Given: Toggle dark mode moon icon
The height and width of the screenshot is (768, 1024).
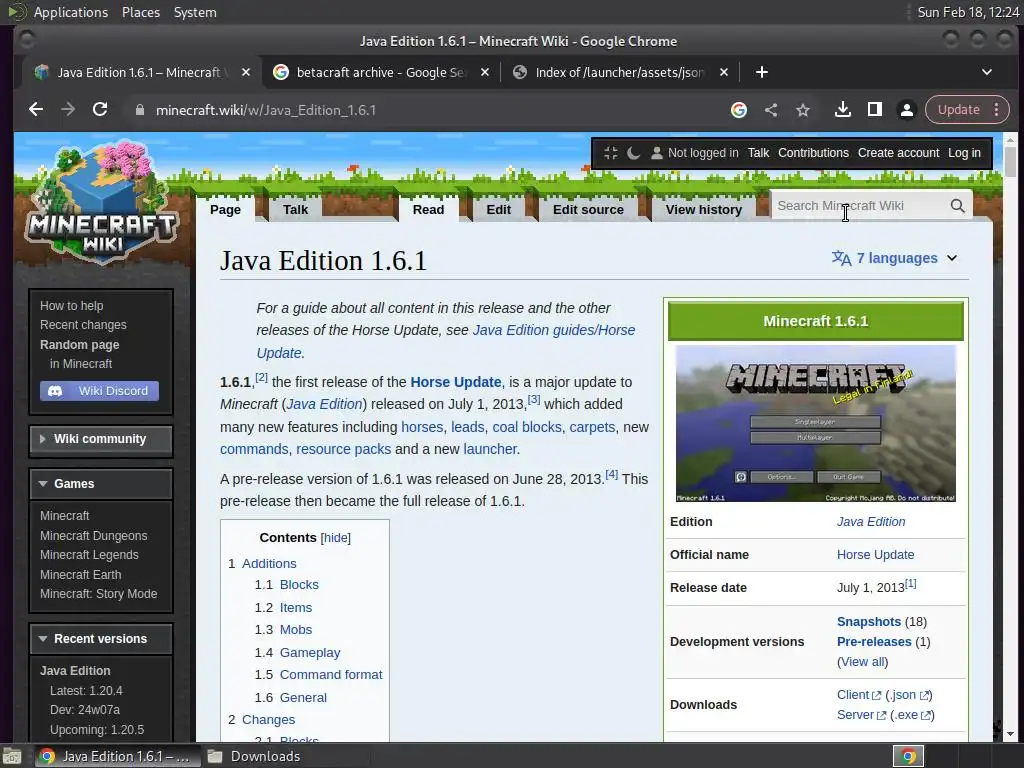Looking at the screenshot, I should (x=633, y=153).
